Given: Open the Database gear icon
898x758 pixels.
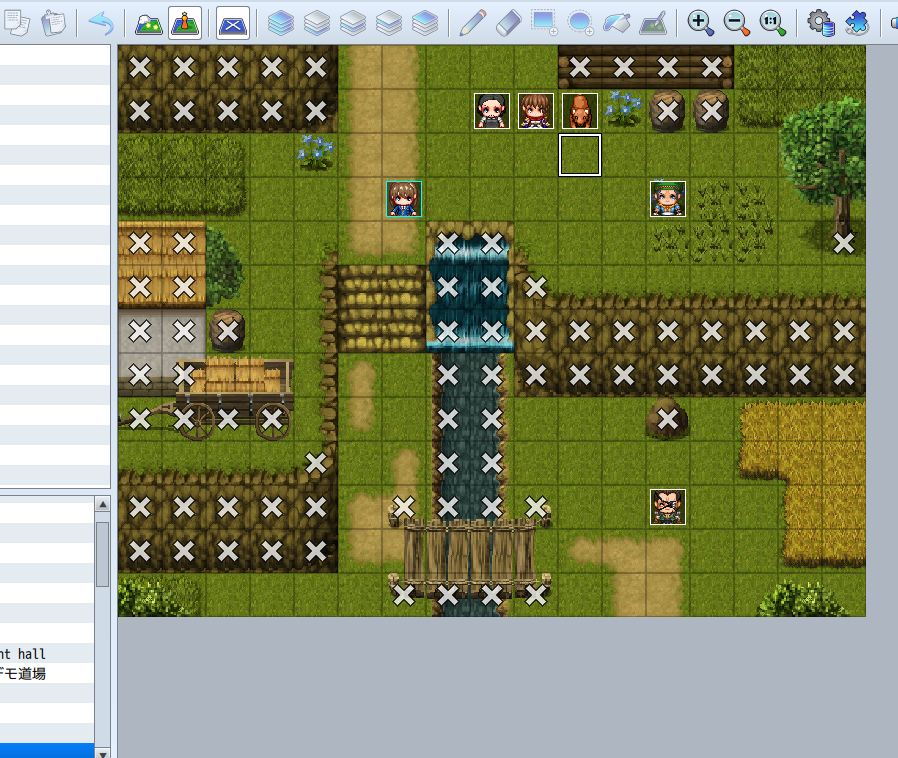Looking at the screenshot, I should pos(821,23).
